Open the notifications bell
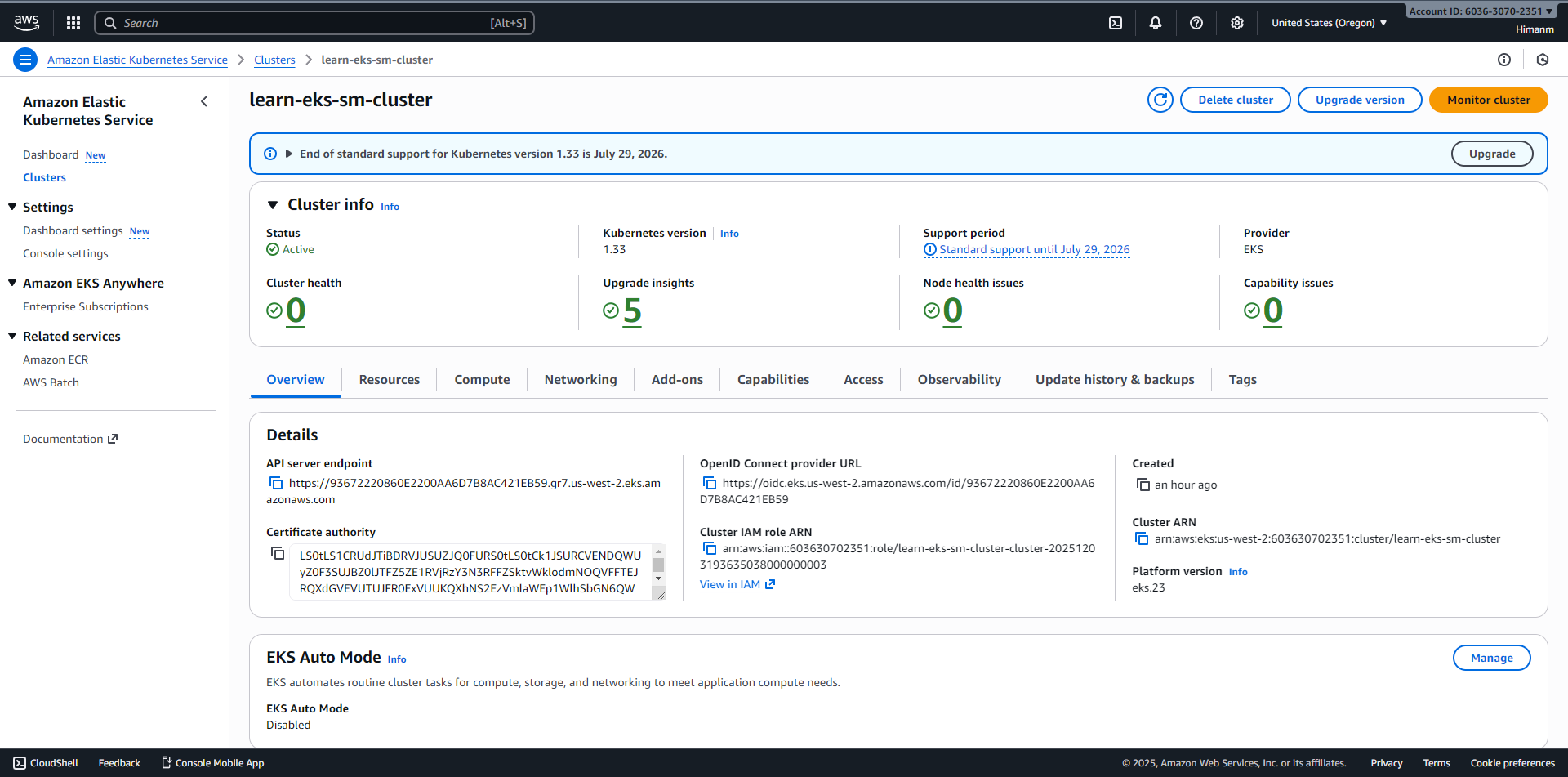1568x777 pixels. pos(1156,23)
